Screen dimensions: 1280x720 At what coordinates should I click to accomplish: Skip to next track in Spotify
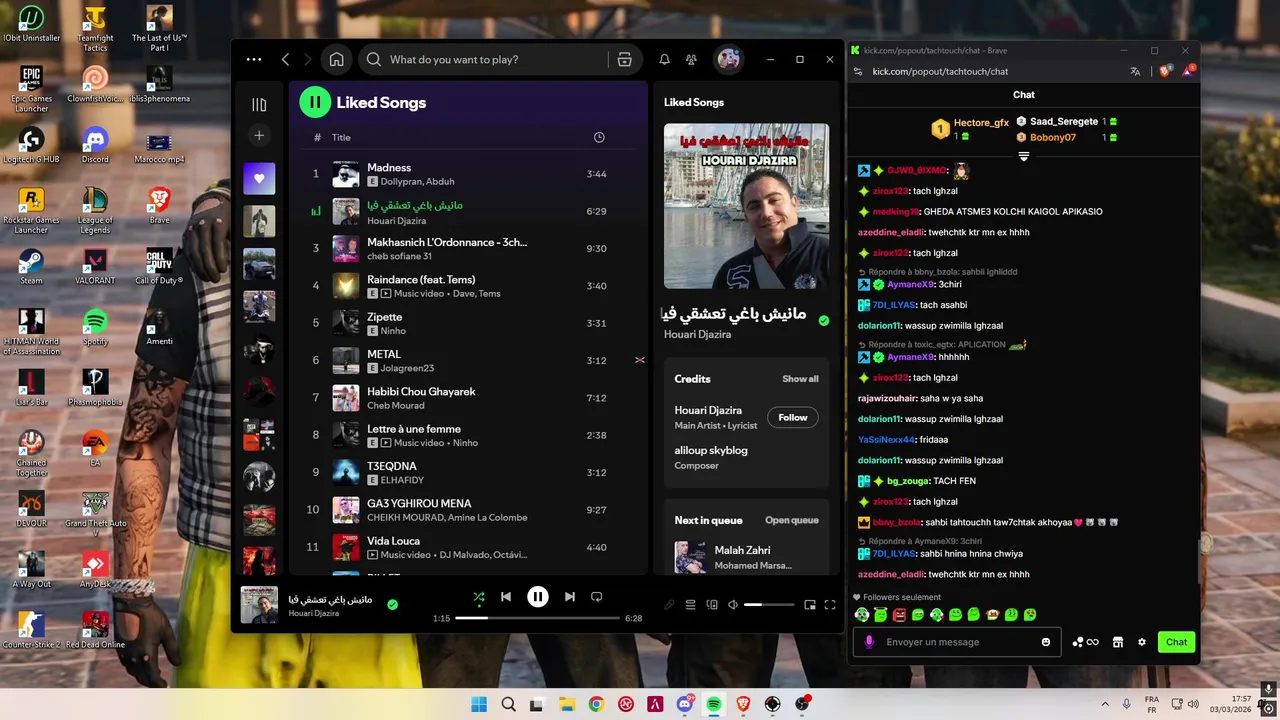[x=570, y=597]
